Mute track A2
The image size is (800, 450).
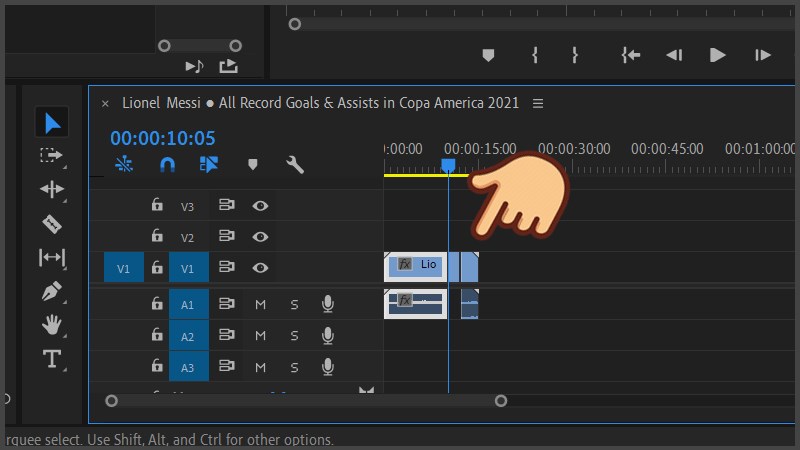click(x=260, y=336)
